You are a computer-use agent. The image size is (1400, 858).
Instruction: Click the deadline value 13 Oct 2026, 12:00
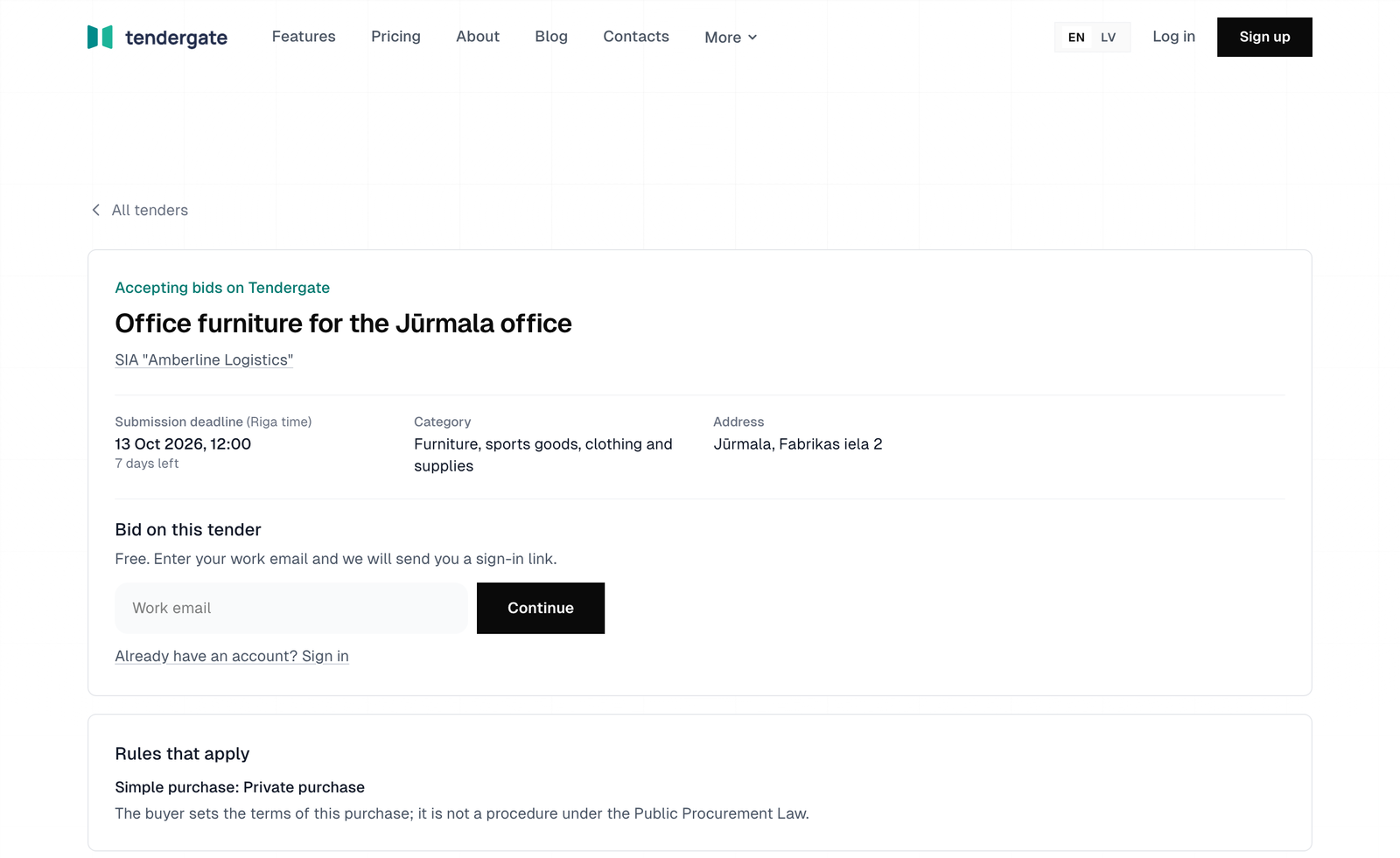tap(183, 444)
